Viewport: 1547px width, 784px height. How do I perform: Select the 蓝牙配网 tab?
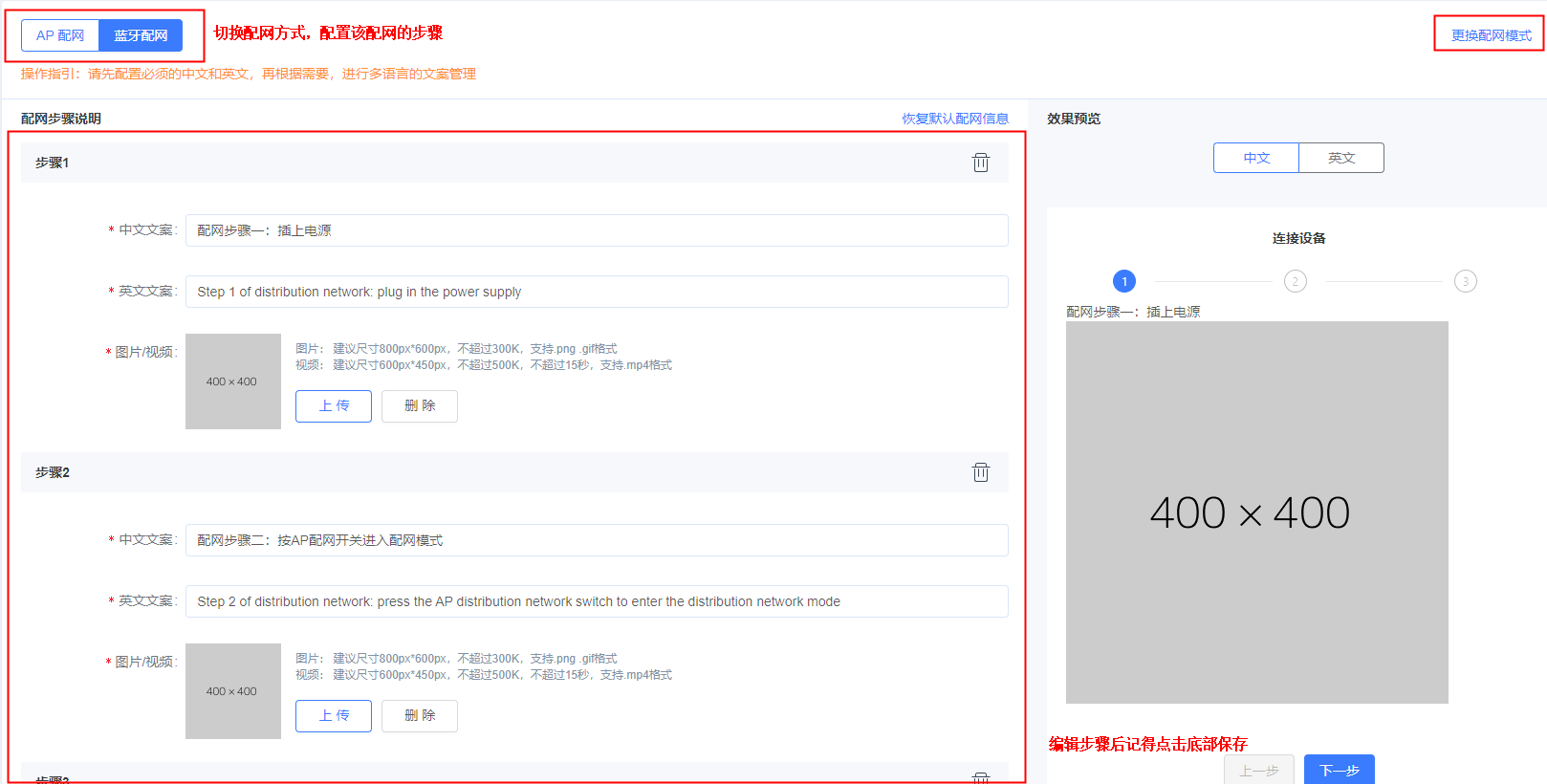(x=141, y=35)
